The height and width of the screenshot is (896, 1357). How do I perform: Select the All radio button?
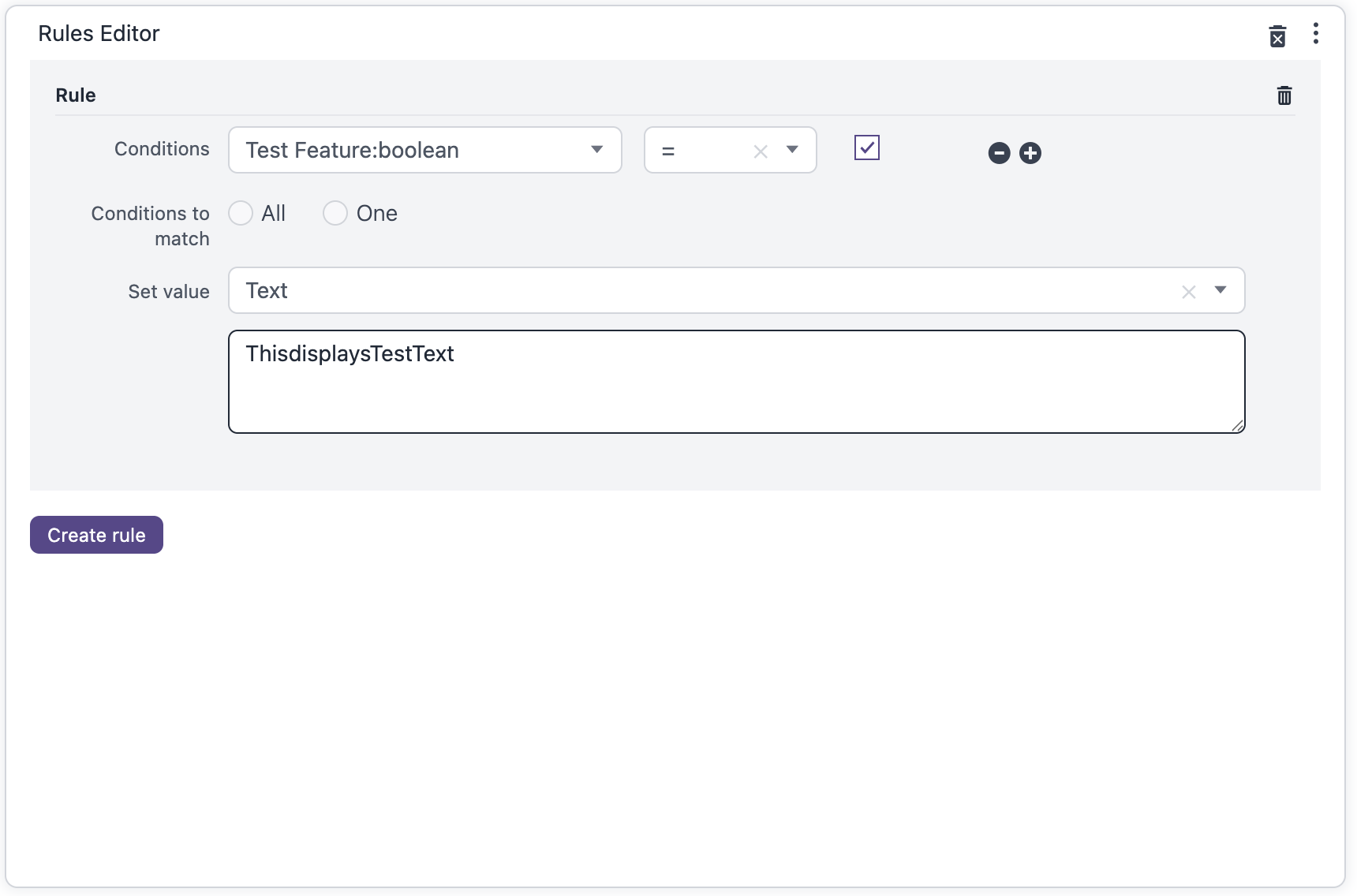(x=241, y=213)
